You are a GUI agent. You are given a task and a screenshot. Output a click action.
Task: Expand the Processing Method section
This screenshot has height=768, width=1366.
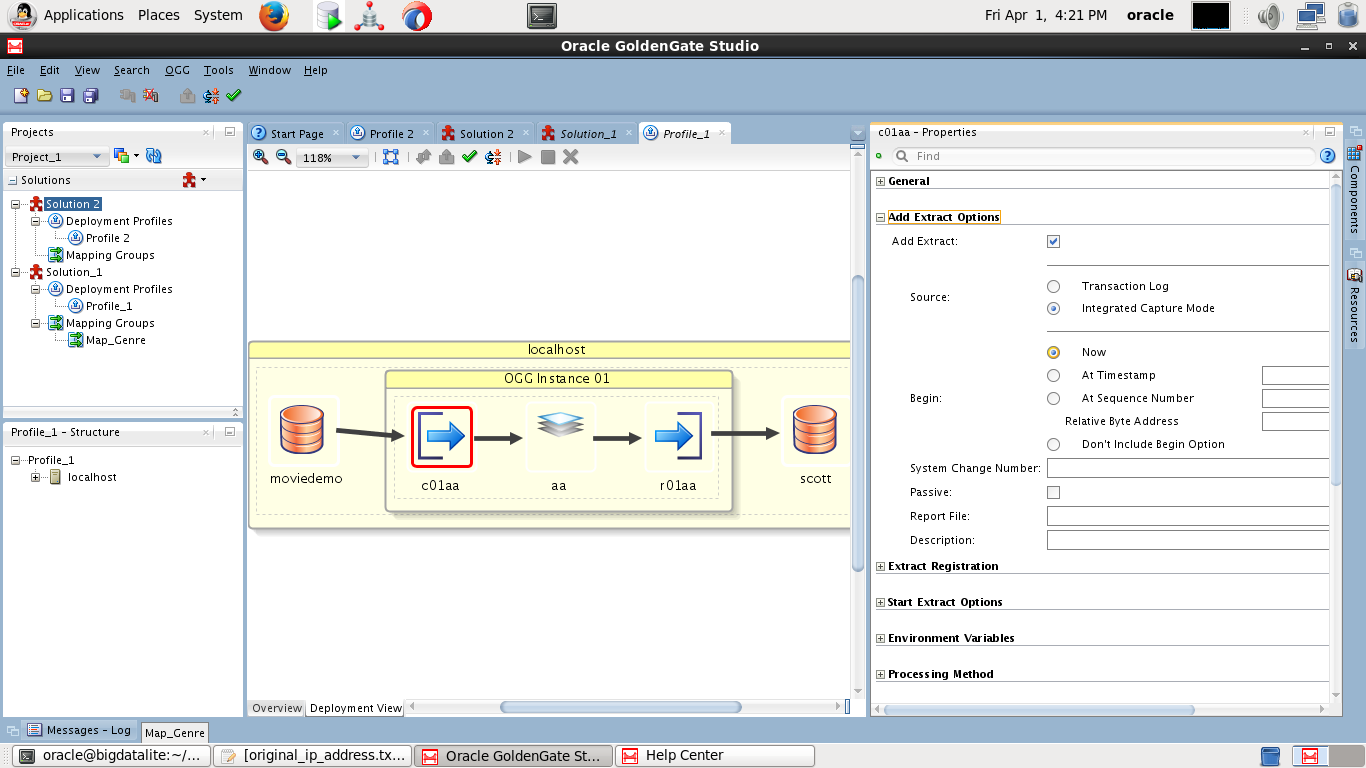(x=880, y=674)
